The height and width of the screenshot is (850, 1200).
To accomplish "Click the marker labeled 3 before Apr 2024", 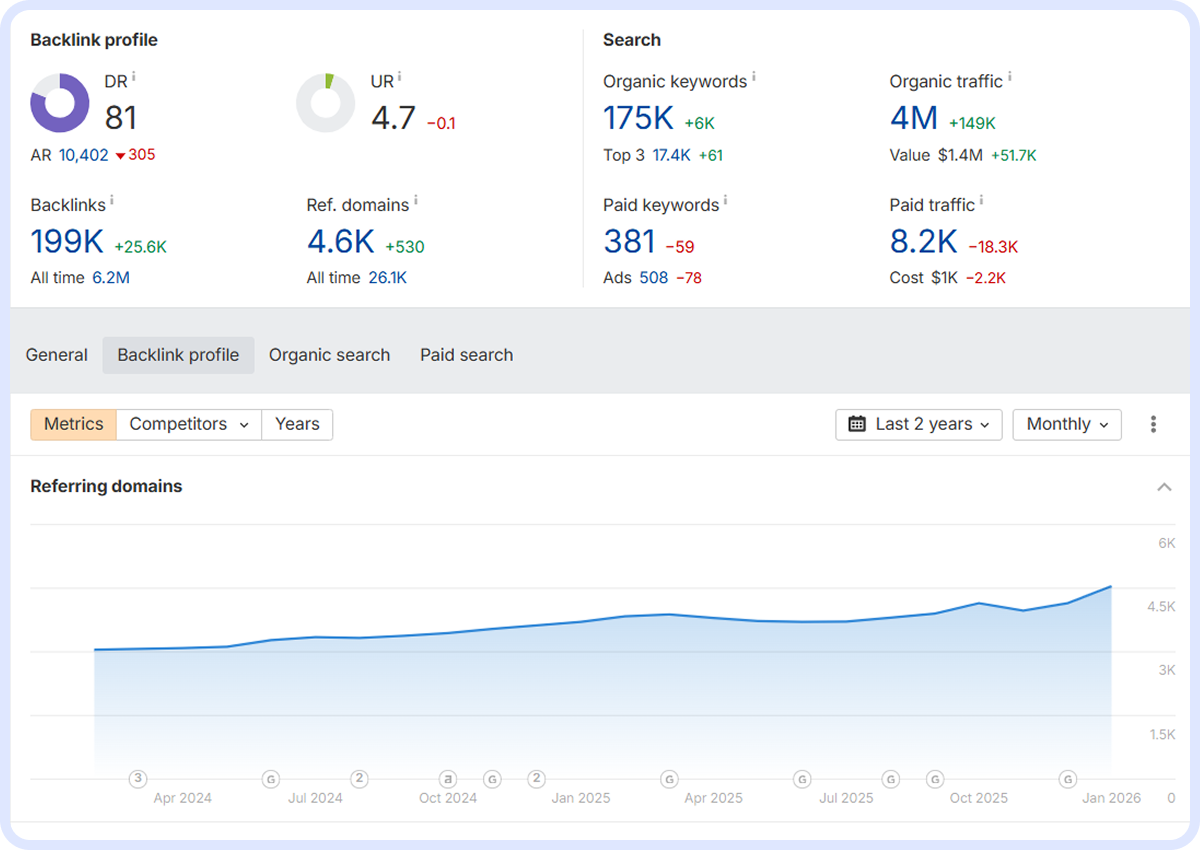I will point(138,779).
